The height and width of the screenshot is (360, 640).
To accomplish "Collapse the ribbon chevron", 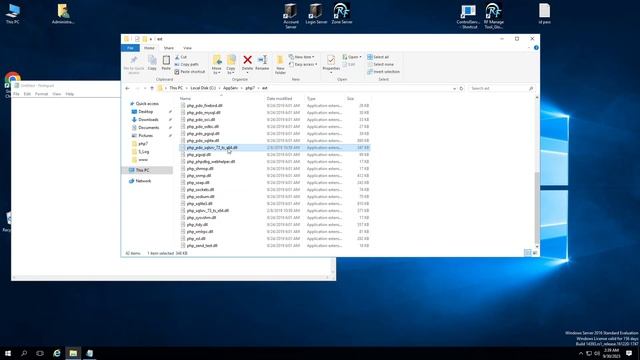I will pos(529,48).
